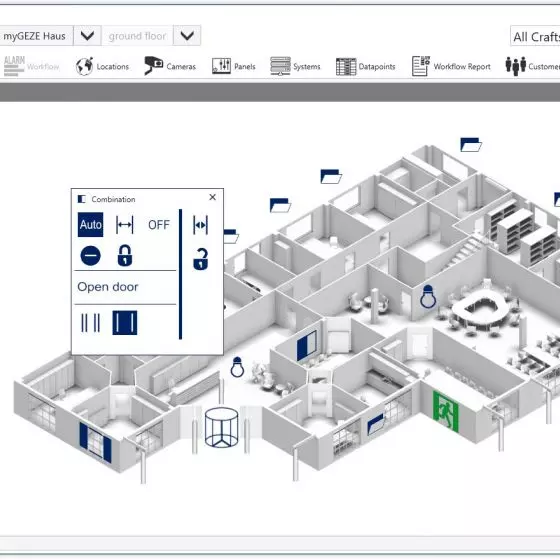Open the Customer section
This screenshot has width=560, height=560.
tap(532, 66)
